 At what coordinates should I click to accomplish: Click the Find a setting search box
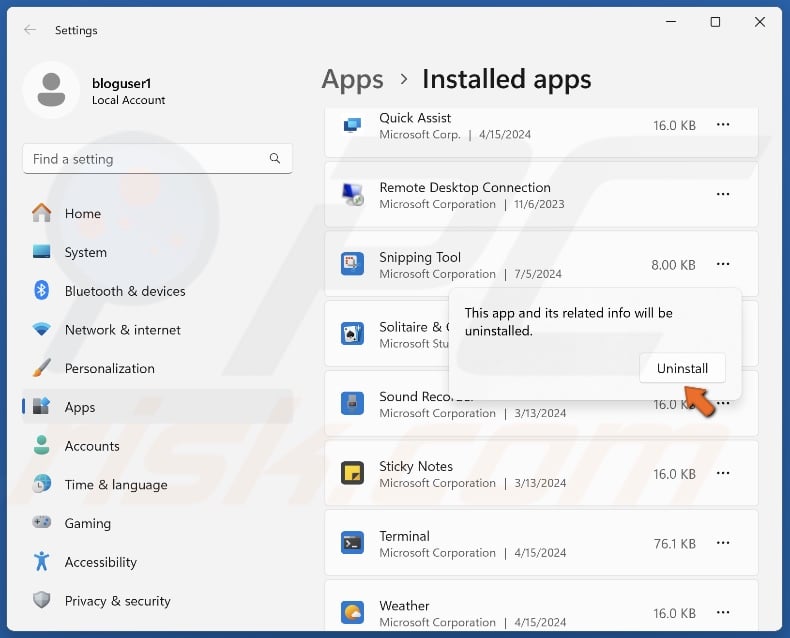(157, 159)
